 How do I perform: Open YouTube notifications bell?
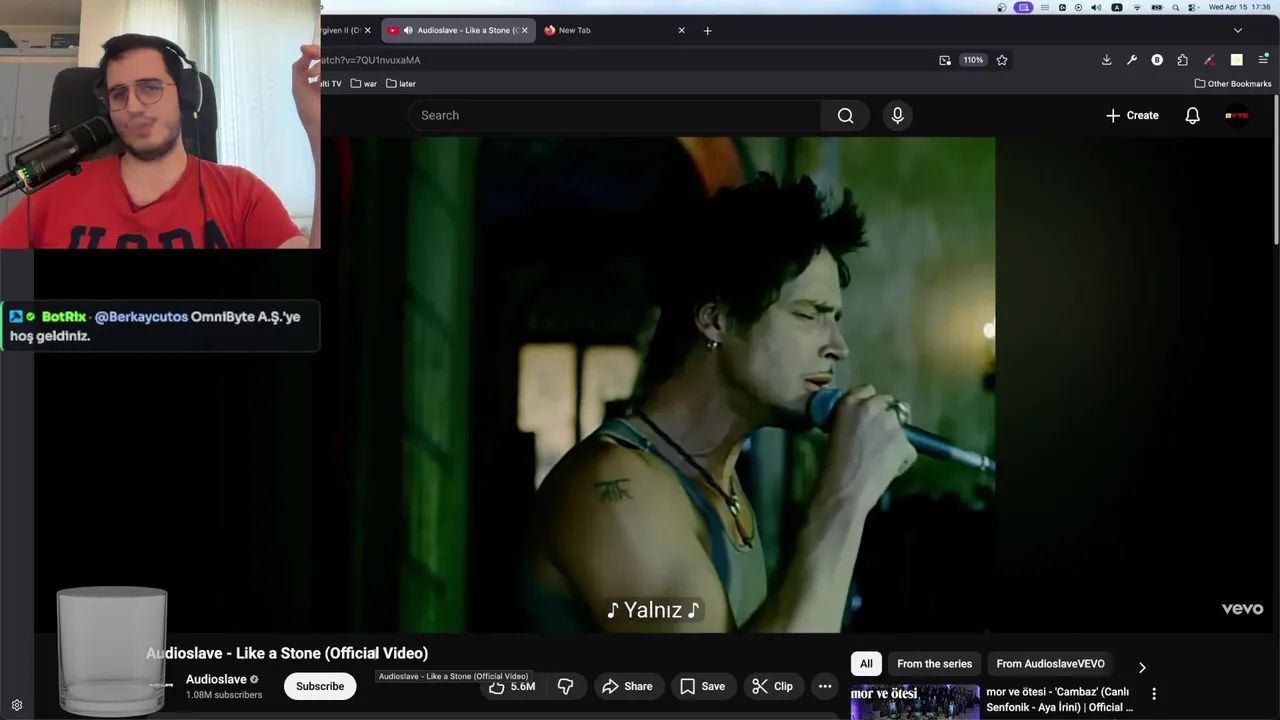1192,115
